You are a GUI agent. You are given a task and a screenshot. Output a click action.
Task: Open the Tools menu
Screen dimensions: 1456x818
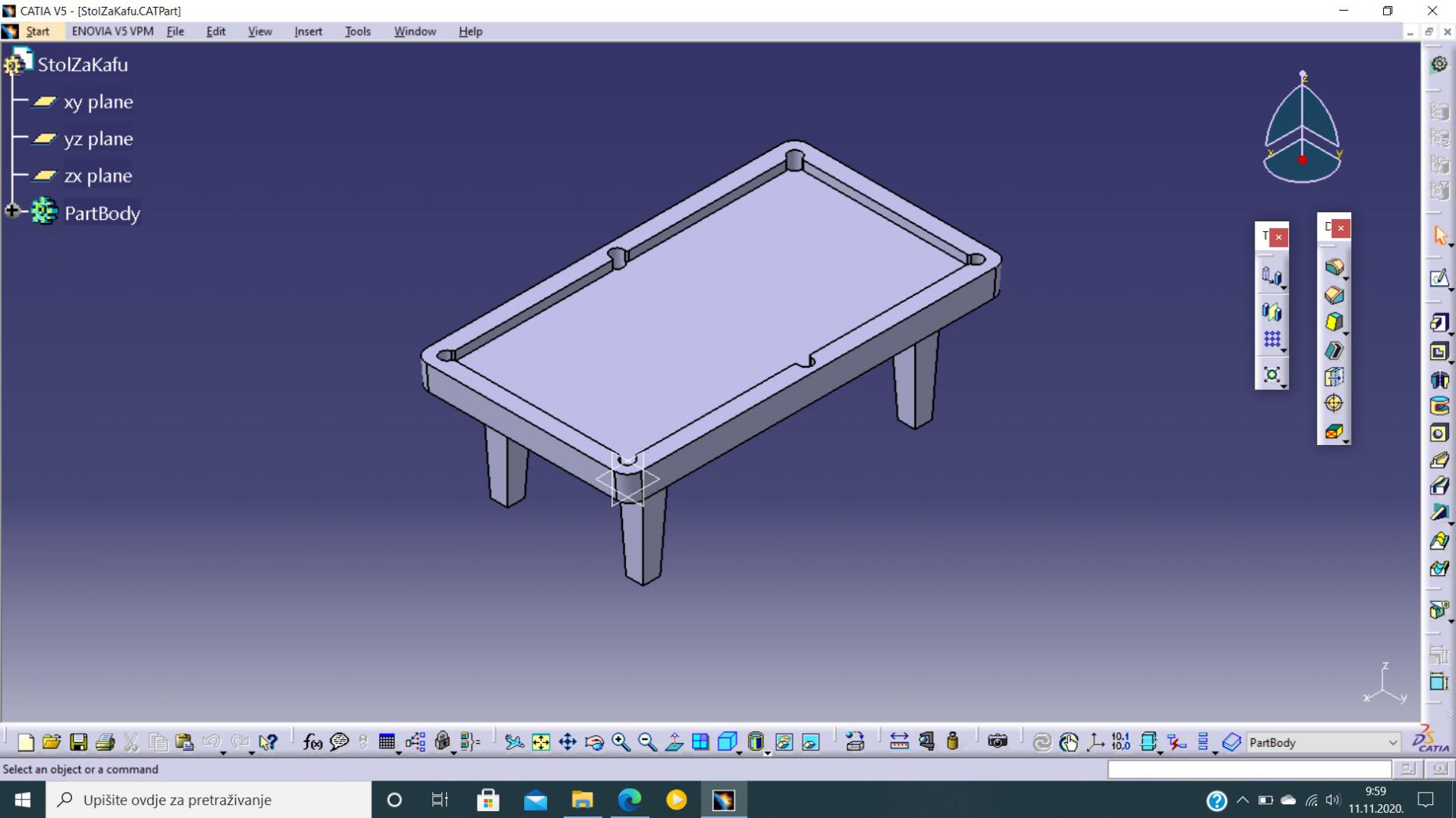[357, 31]
